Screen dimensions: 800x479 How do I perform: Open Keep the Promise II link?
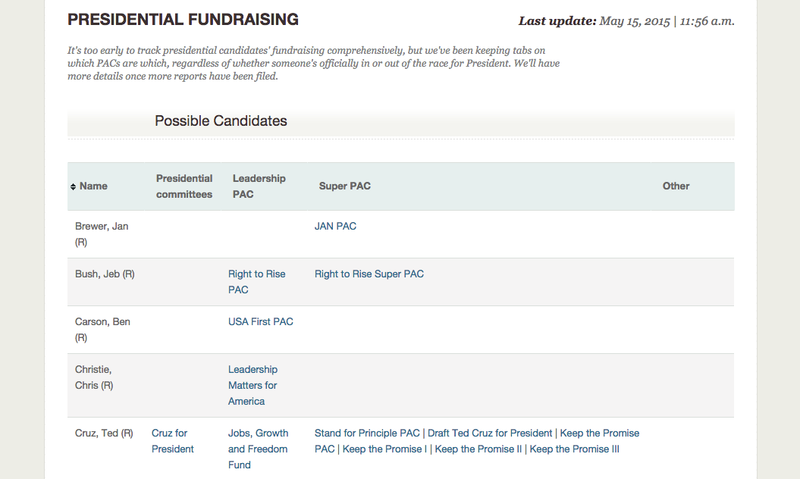click(478, 449)
